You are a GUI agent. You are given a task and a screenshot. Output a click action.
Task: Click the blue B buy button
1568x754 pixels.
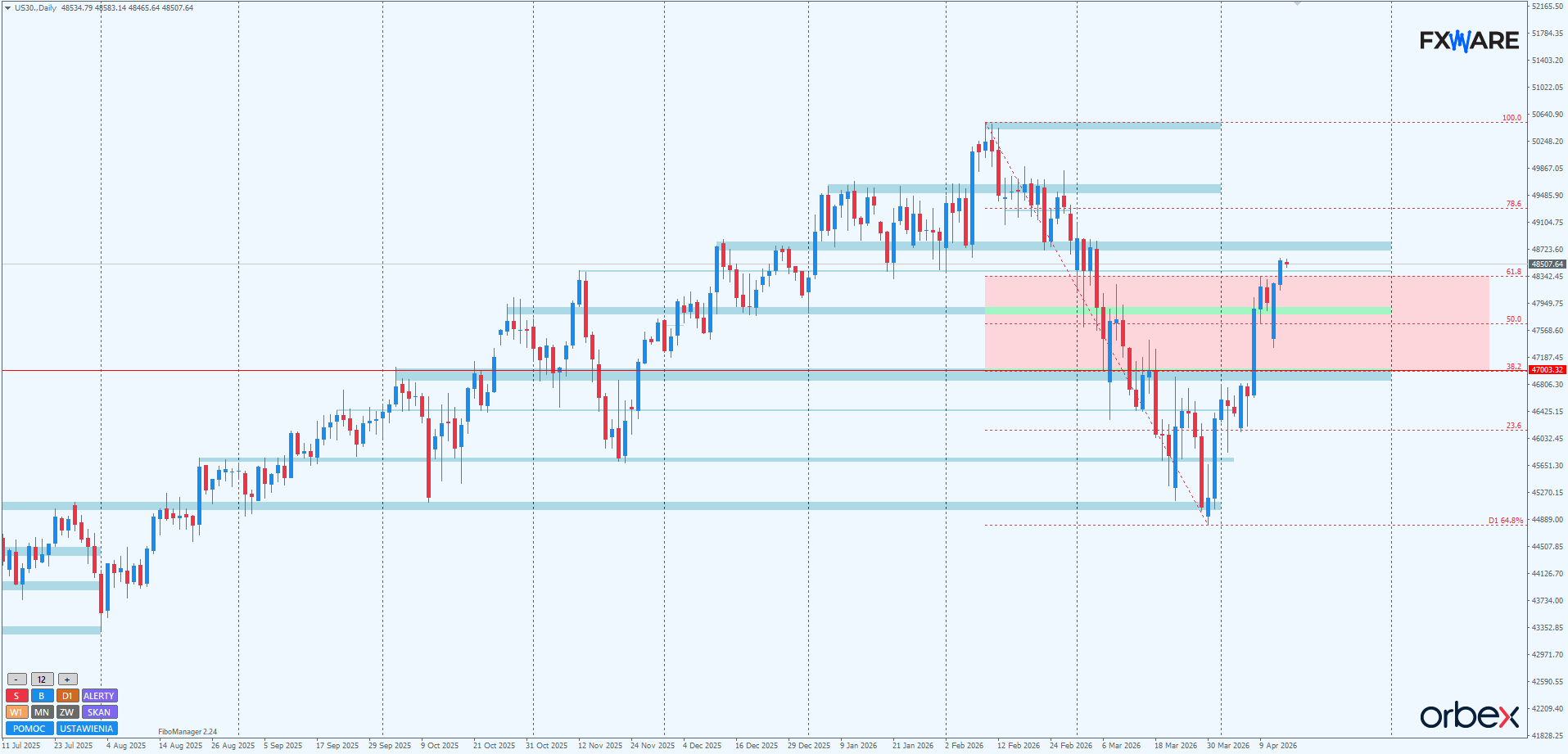tap(42, 696)
